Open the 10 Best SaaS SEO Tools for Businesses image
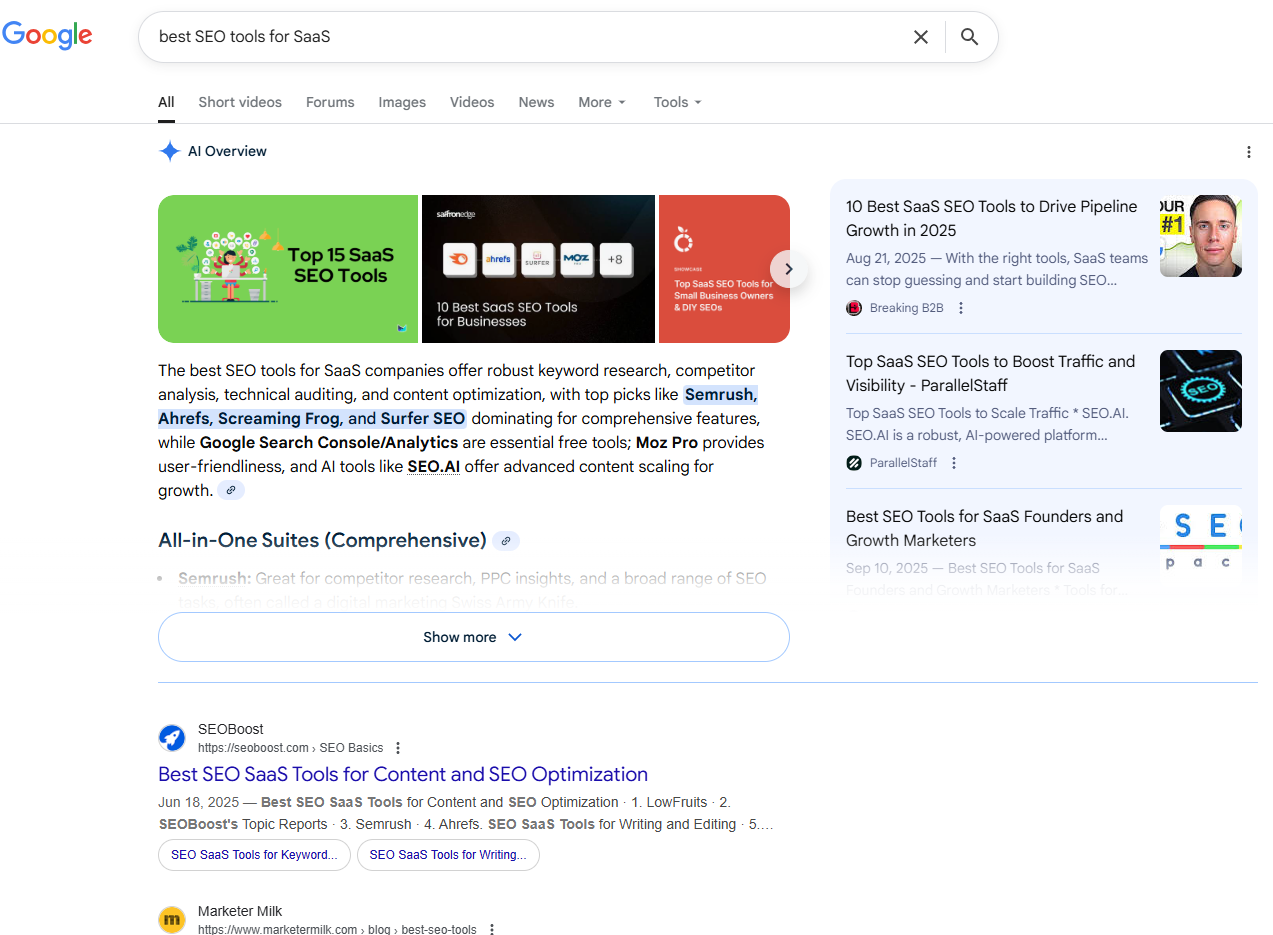This screenshot has height=935, width=1273. (538, 269)
